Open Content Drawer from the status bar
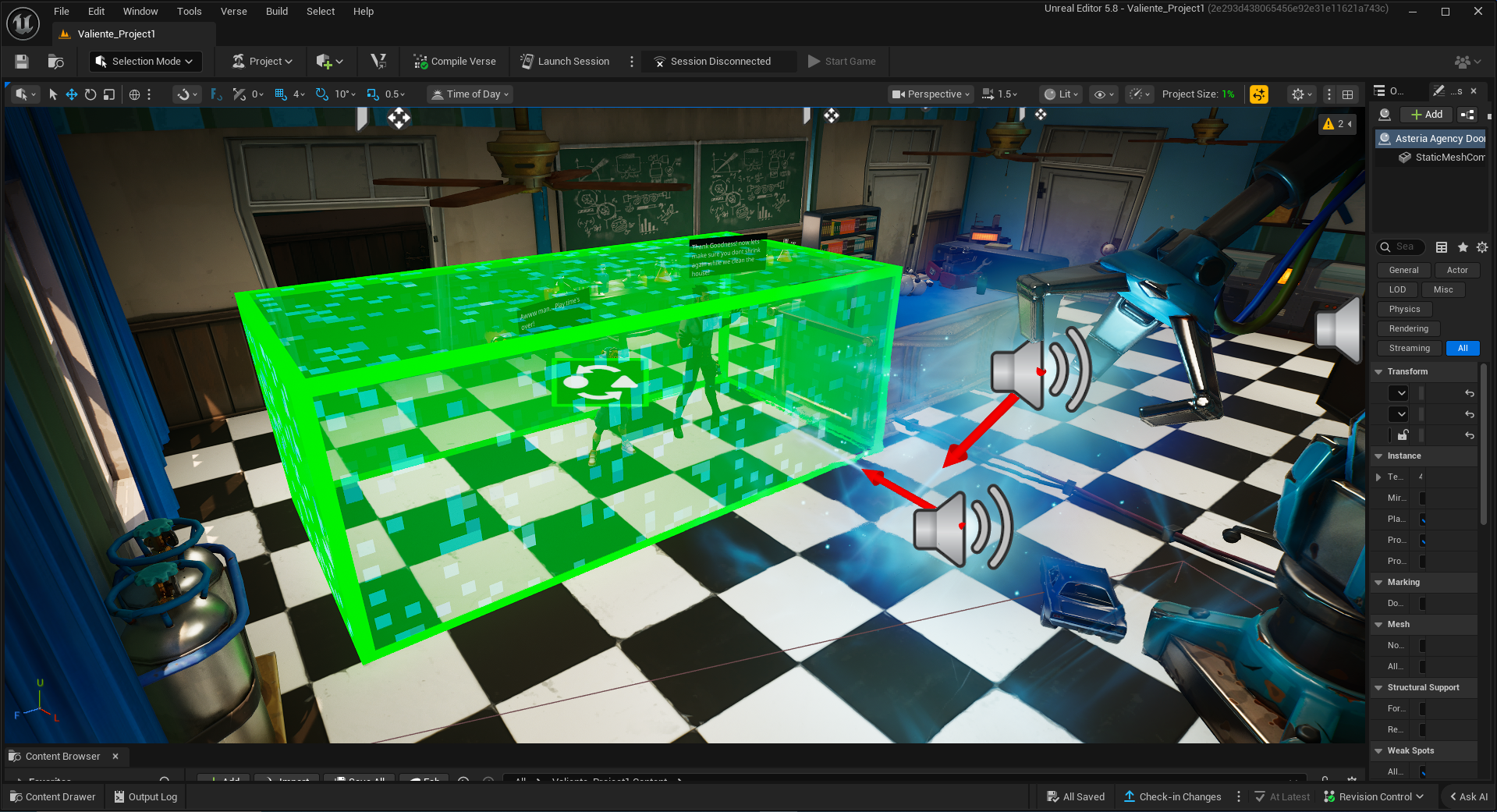 click(x=53, y=797)
